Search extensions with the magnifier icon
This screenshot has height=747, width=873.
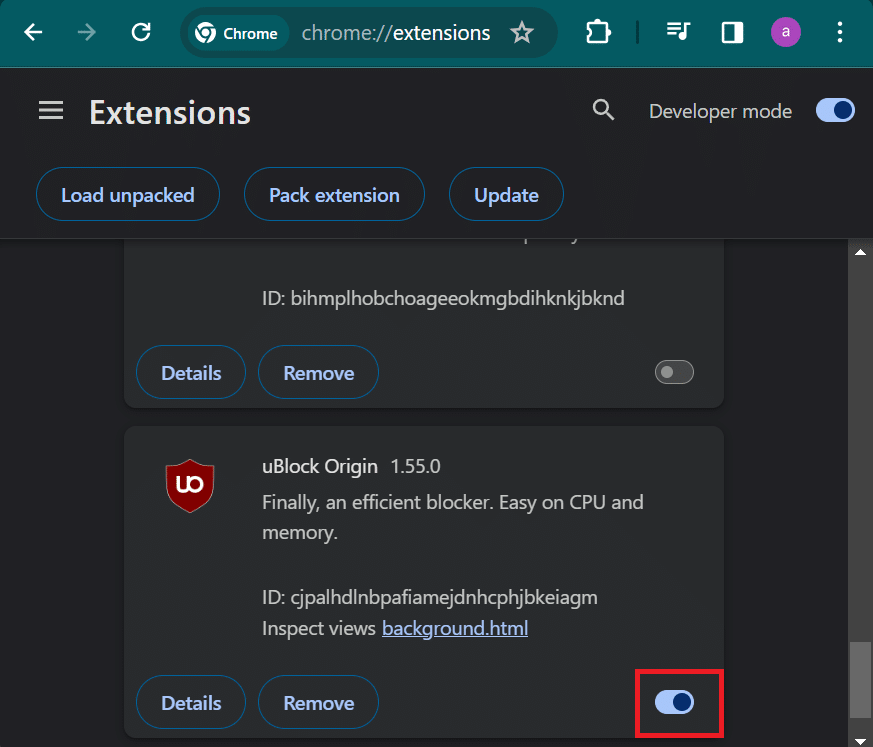point(603,110)
